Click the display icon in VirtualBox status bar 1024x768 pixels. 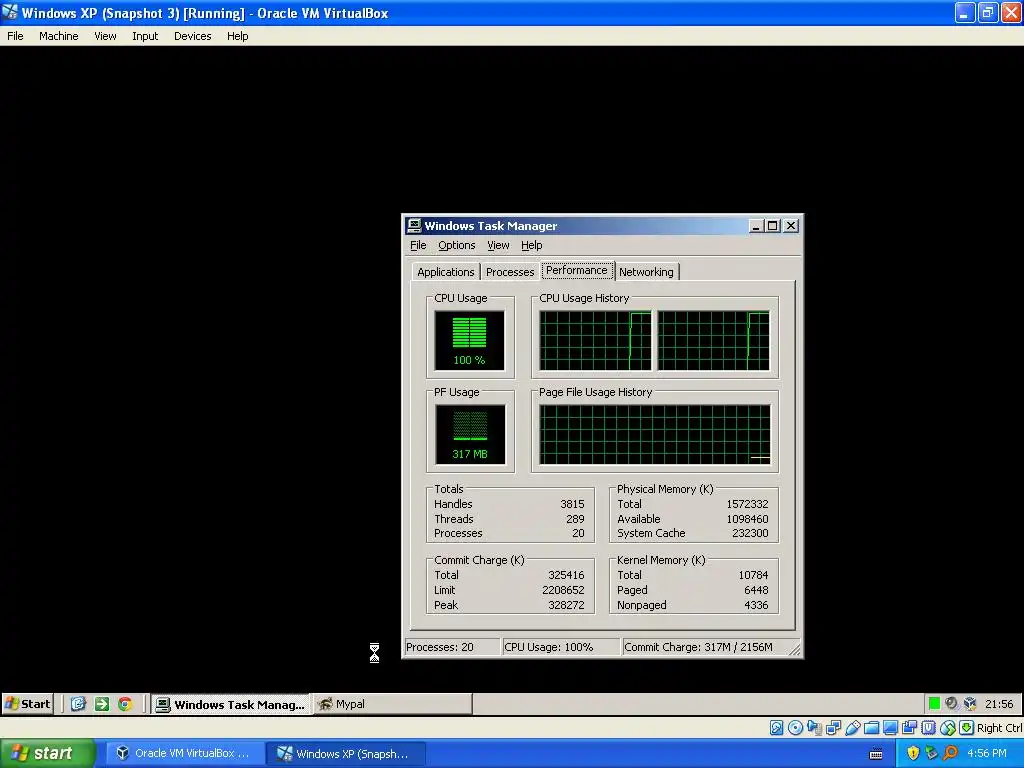coord(890,728)
